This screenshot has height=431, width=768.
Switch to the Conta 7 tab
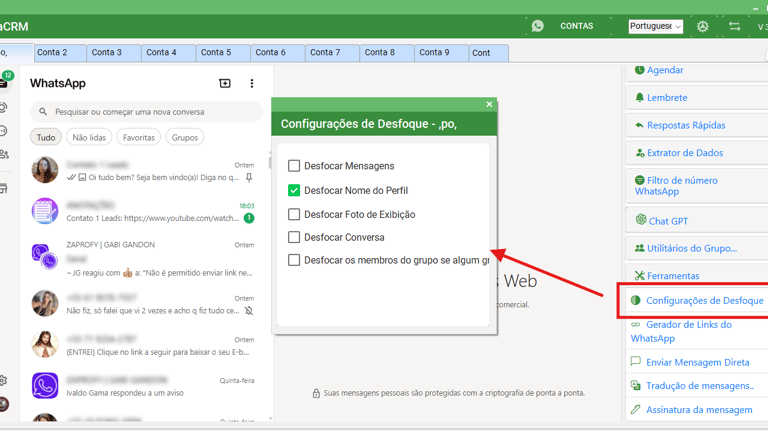[x=333, y=53]
